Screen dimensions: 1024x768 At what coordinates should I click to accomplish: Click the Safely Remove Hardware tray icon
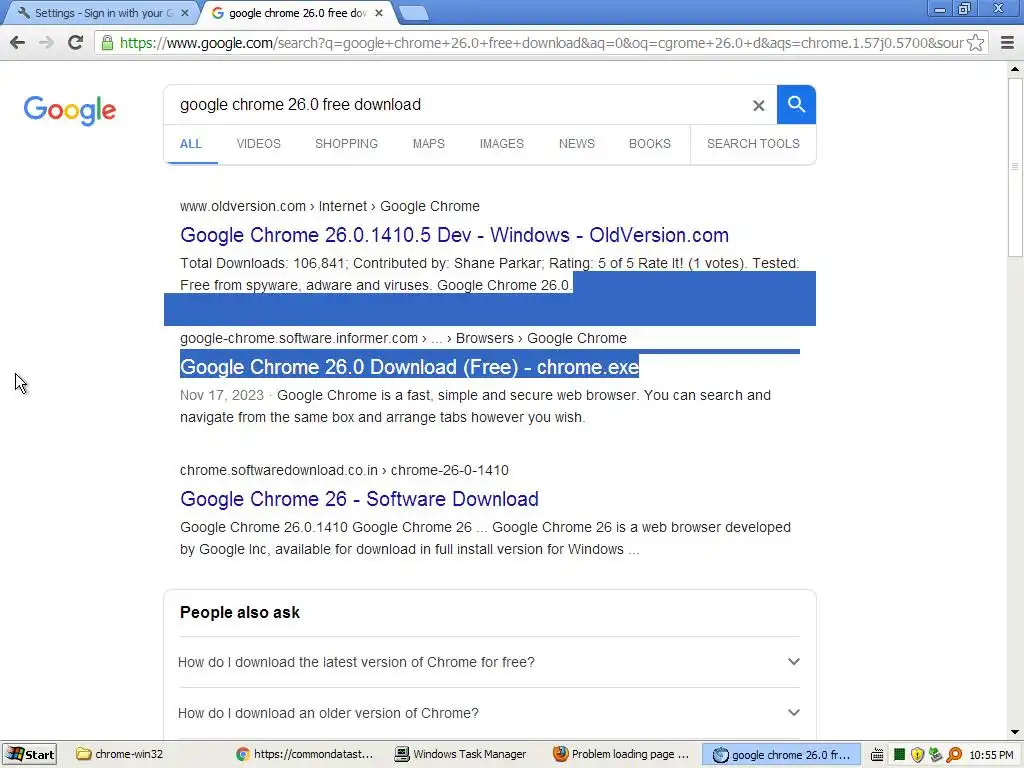(x=936, y=755)
